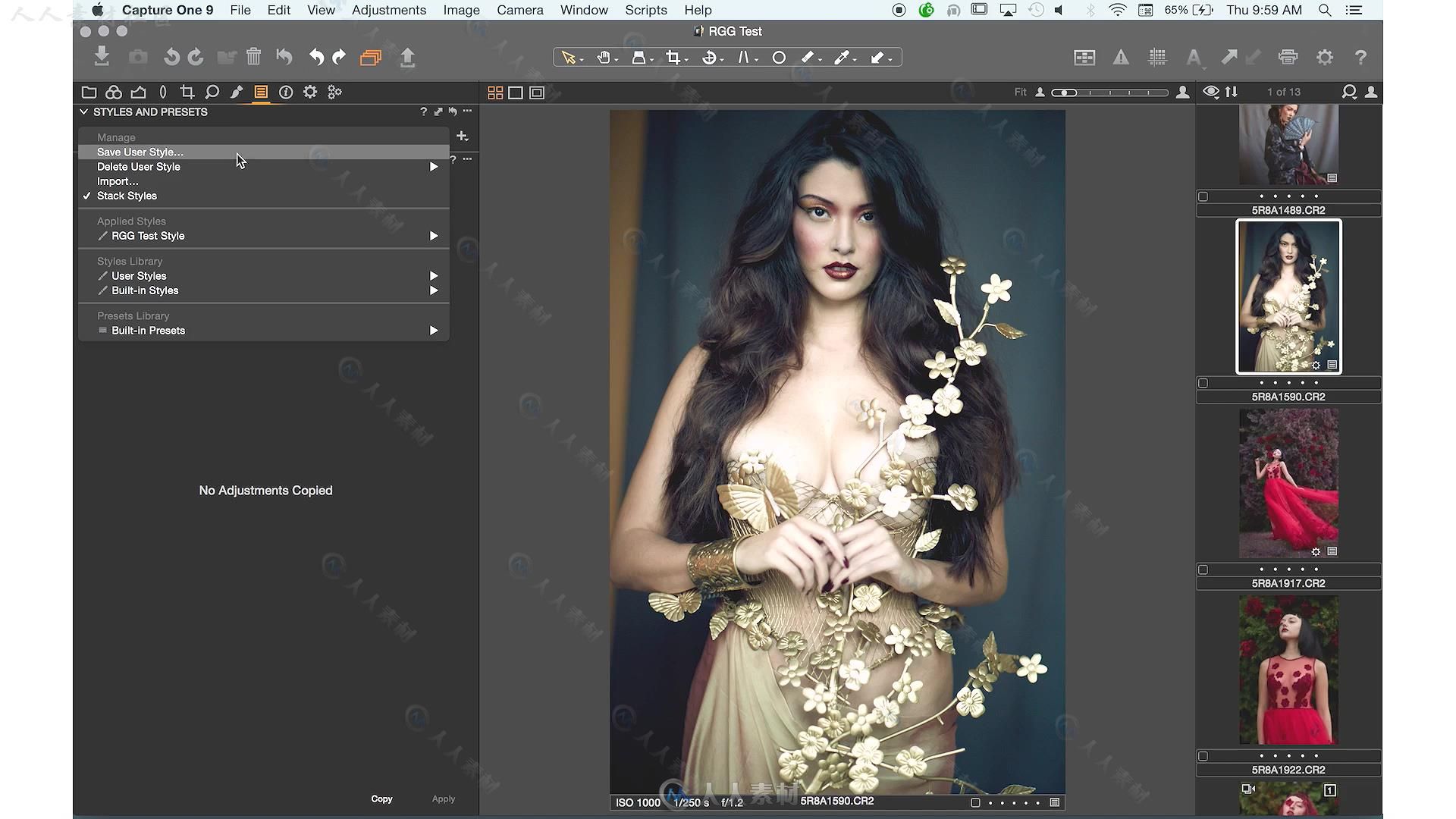Click the Import images toolbar icon
Viewport: 1456px width, 819px height.
click(102, 57)
